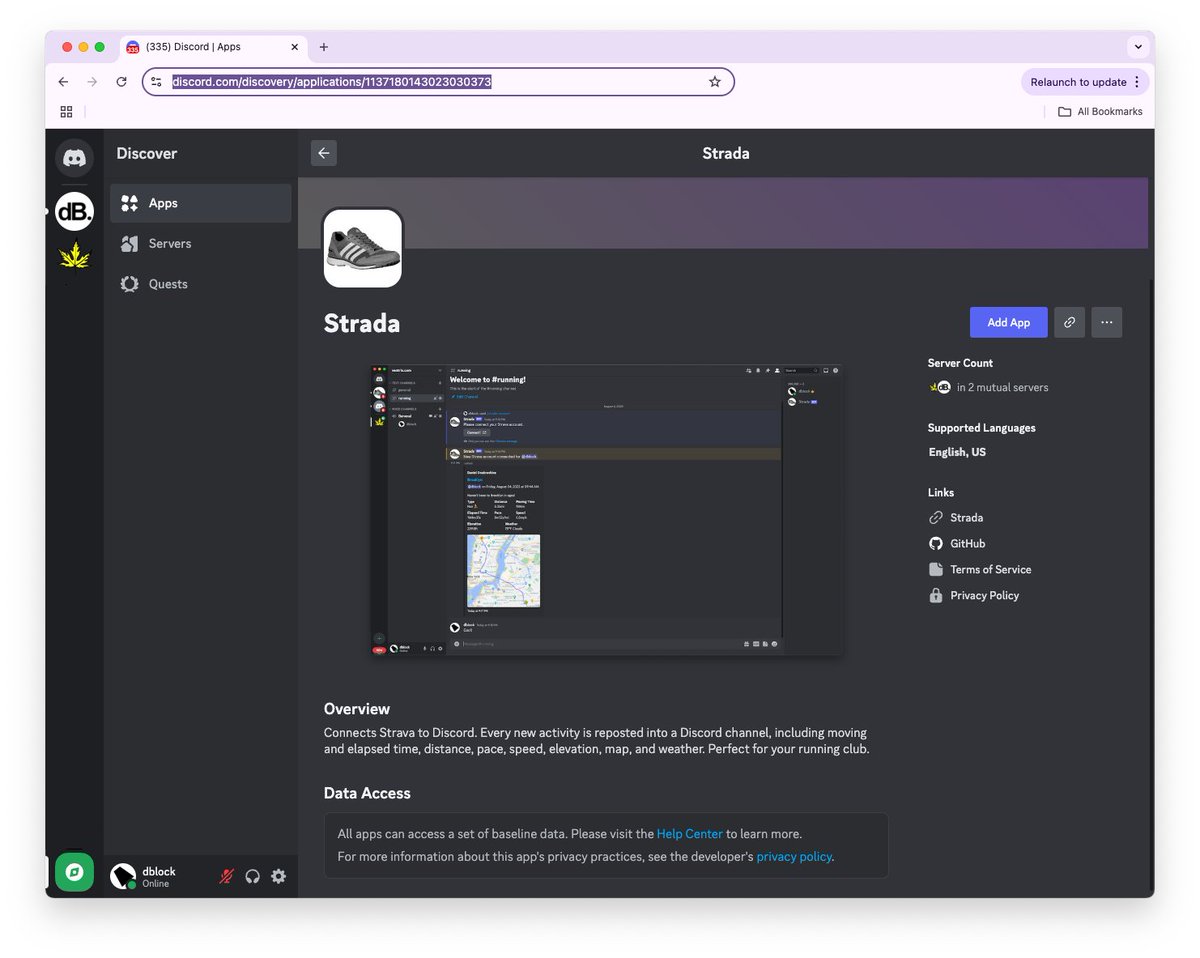Click the browser forward arrow
The image size is (1200, 958).
(92, 82)
